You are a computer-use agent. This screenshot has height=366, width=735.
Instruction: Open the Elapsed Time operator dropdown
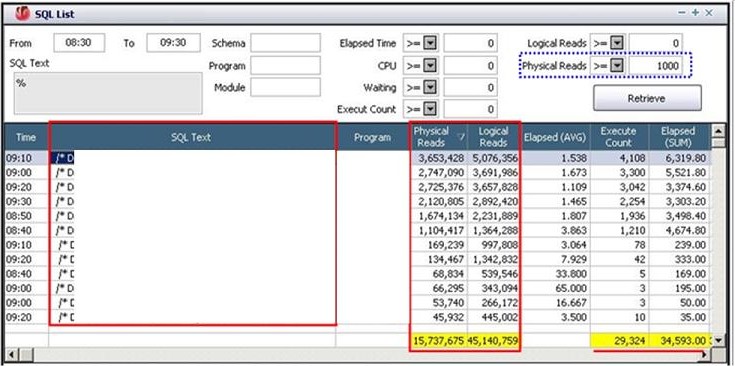430,44
